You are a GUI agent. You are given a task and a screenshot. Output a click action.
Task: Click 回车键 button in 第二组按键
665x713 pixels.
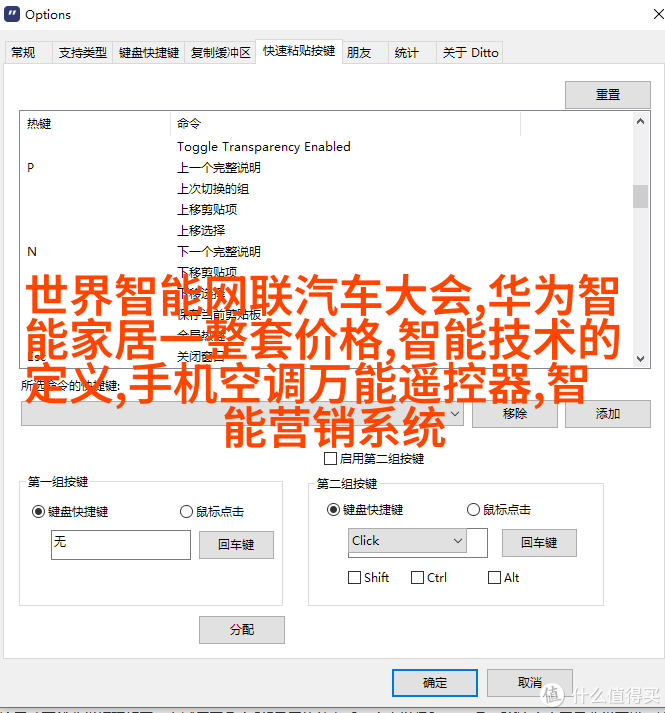(x=539, y=542)
